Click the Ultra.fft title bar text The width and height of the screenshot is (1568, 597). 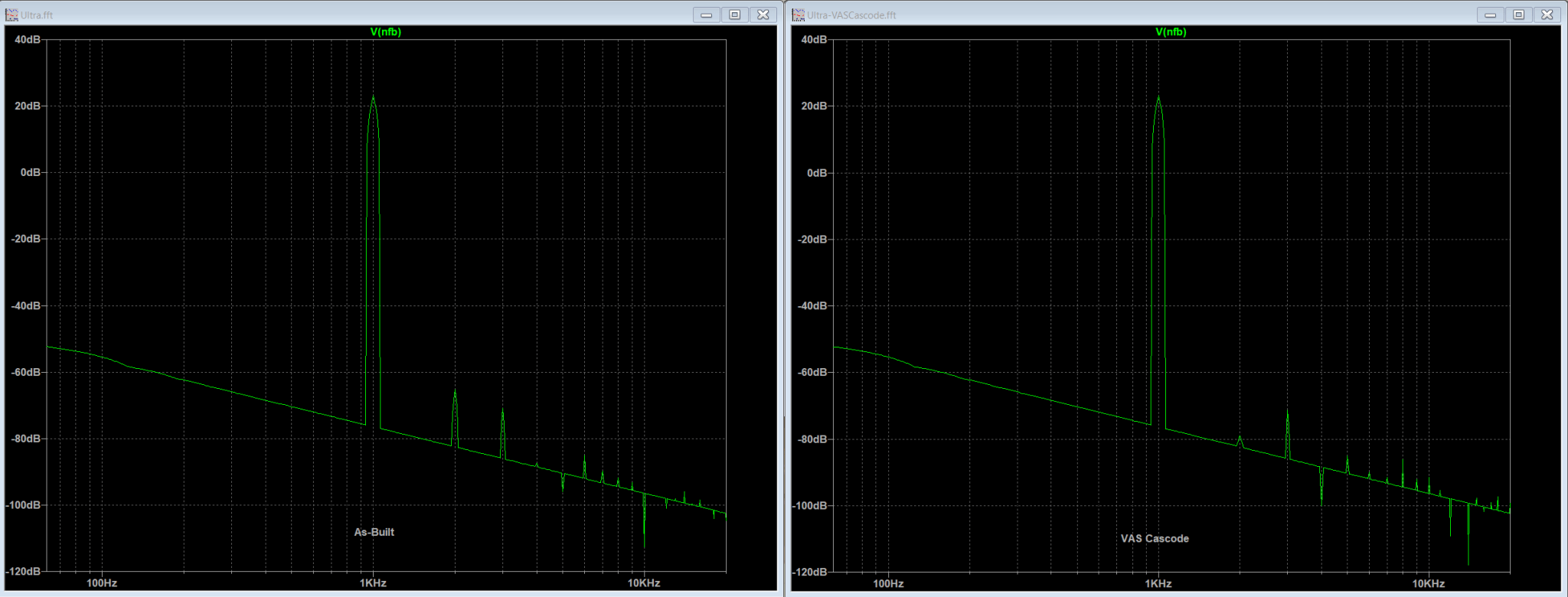(x=37, y=15)
